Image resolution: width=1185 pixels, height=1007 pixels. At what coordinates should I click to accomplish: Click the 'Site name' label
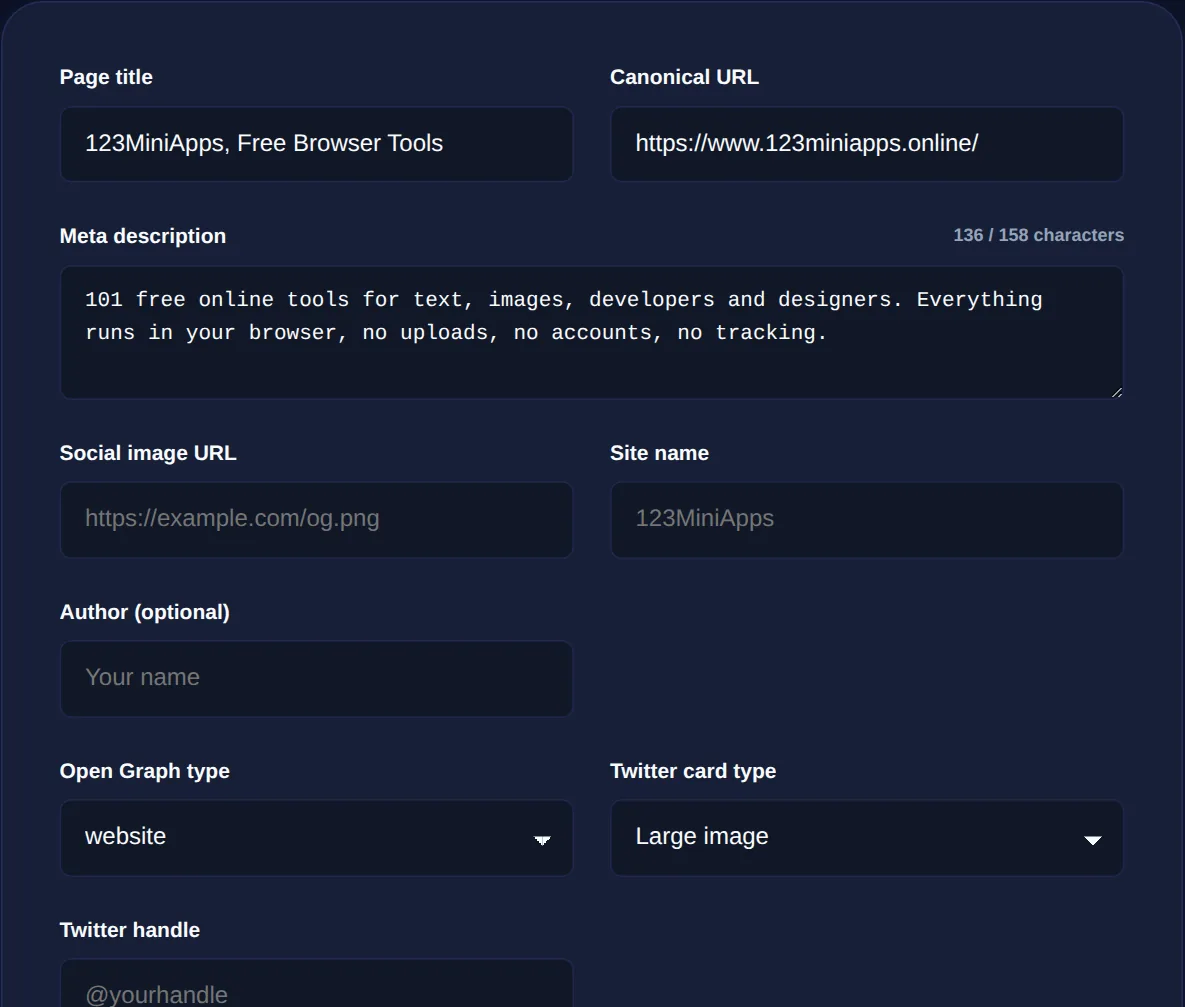[659, 453]
